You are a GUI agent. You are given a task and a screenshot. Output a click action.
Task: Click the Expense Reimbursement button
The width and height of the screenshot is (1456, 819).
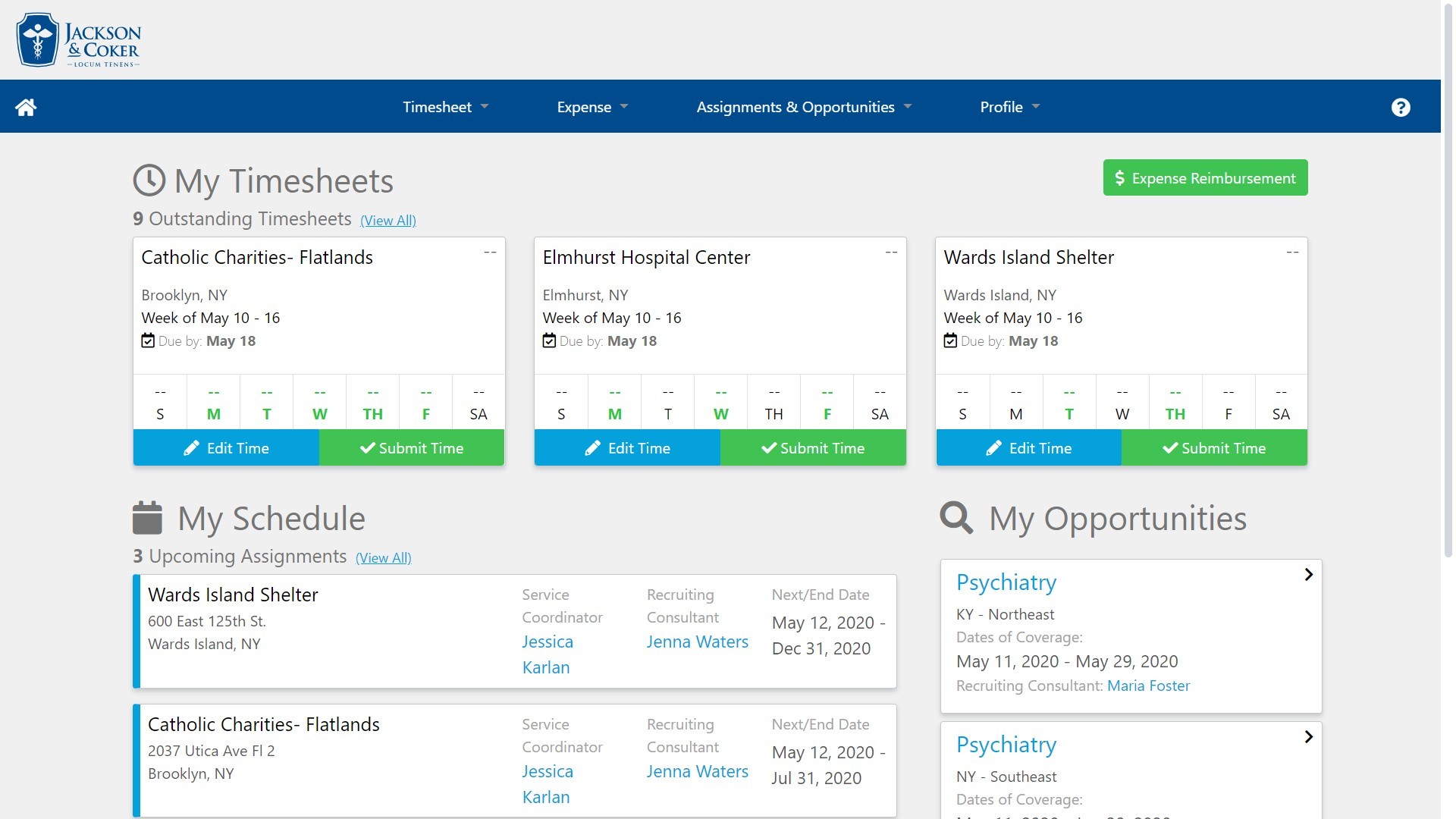point(1205,177)
